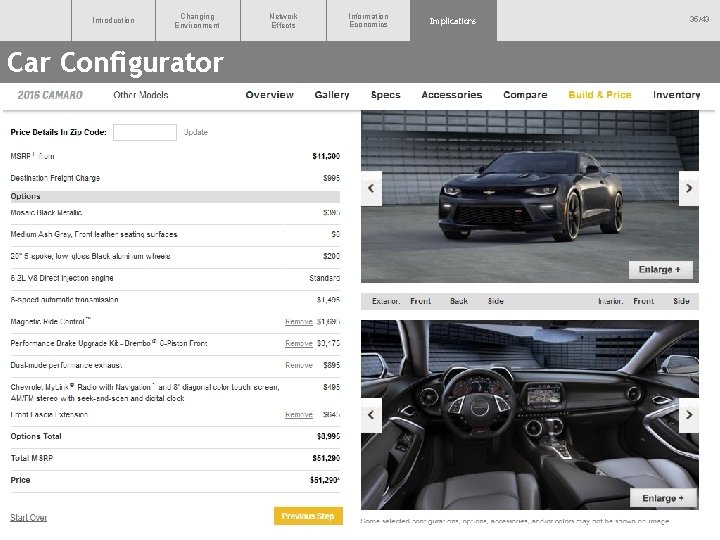Open the Compare page
This screenshot has width=720, height=540.
(525, 95)
